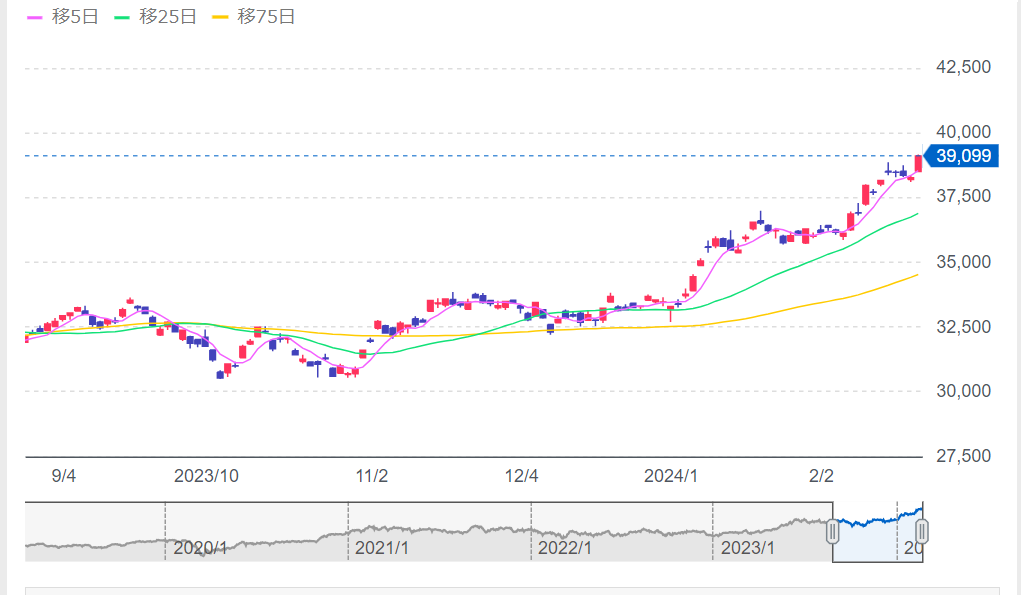Click the left range slider handle
Image resolution: width=1021 pixels, height=595 pixels.
point(831,532)
